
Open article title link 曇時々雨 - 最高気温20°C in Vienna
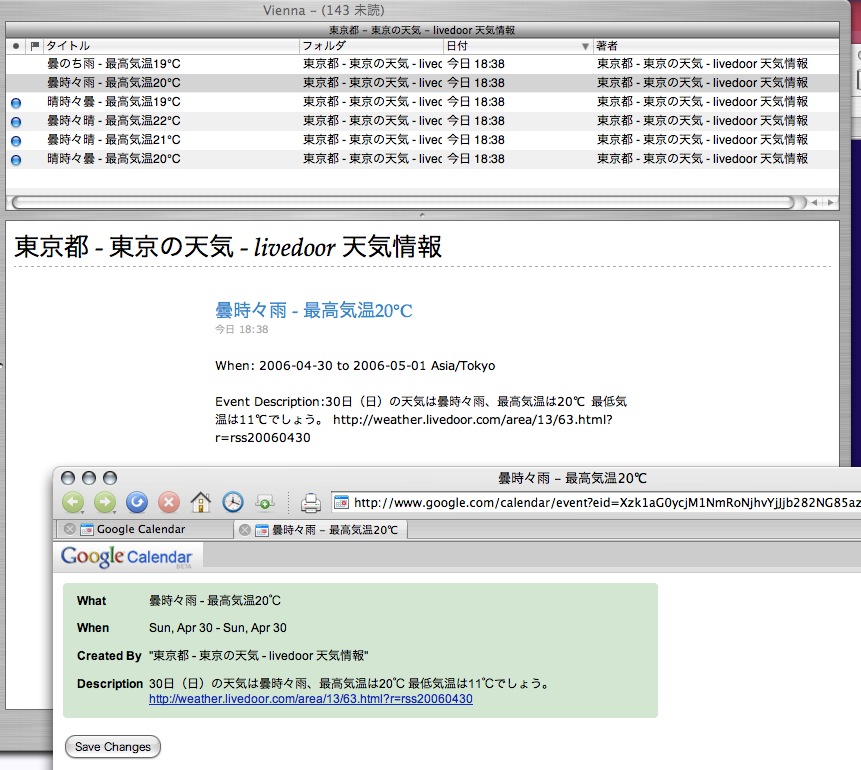tap(314, 310)
